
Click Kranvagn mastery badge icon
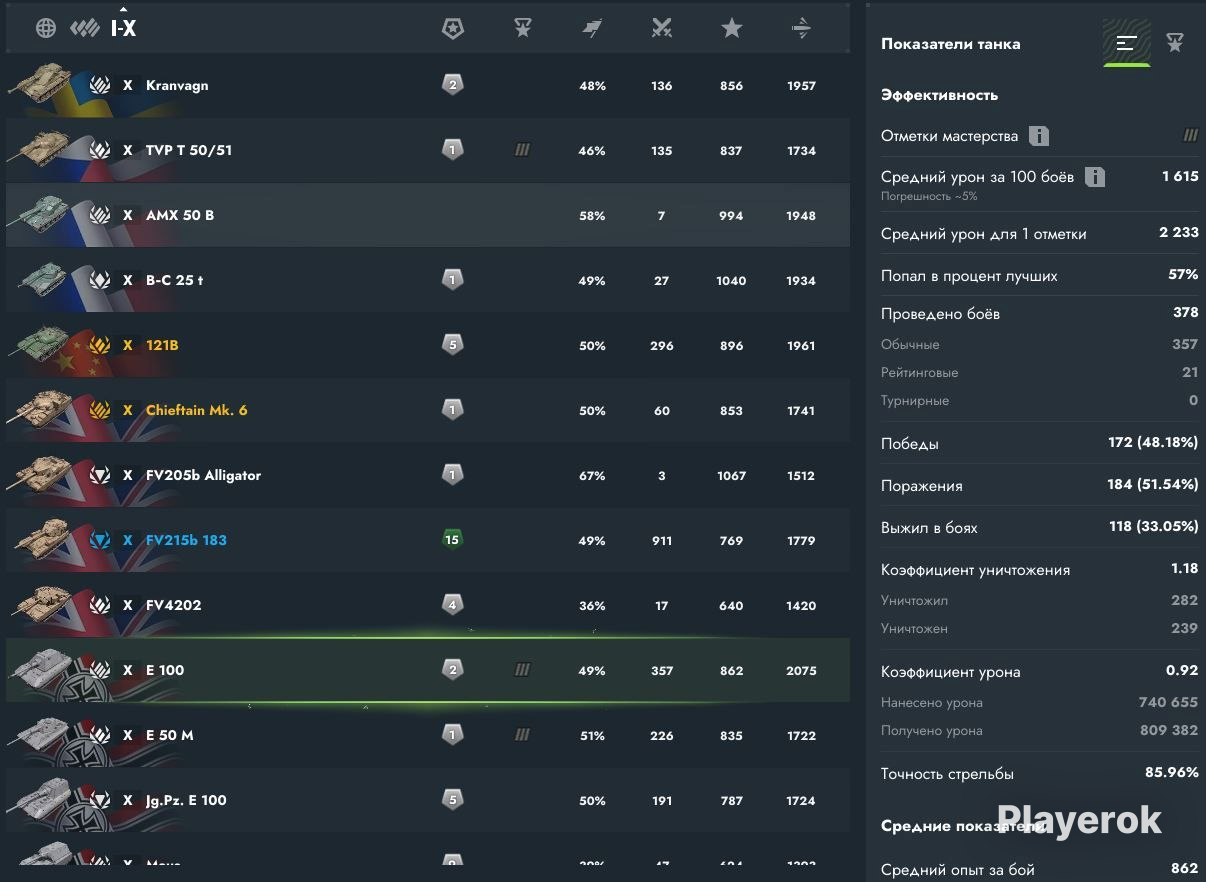click(452, 85)
